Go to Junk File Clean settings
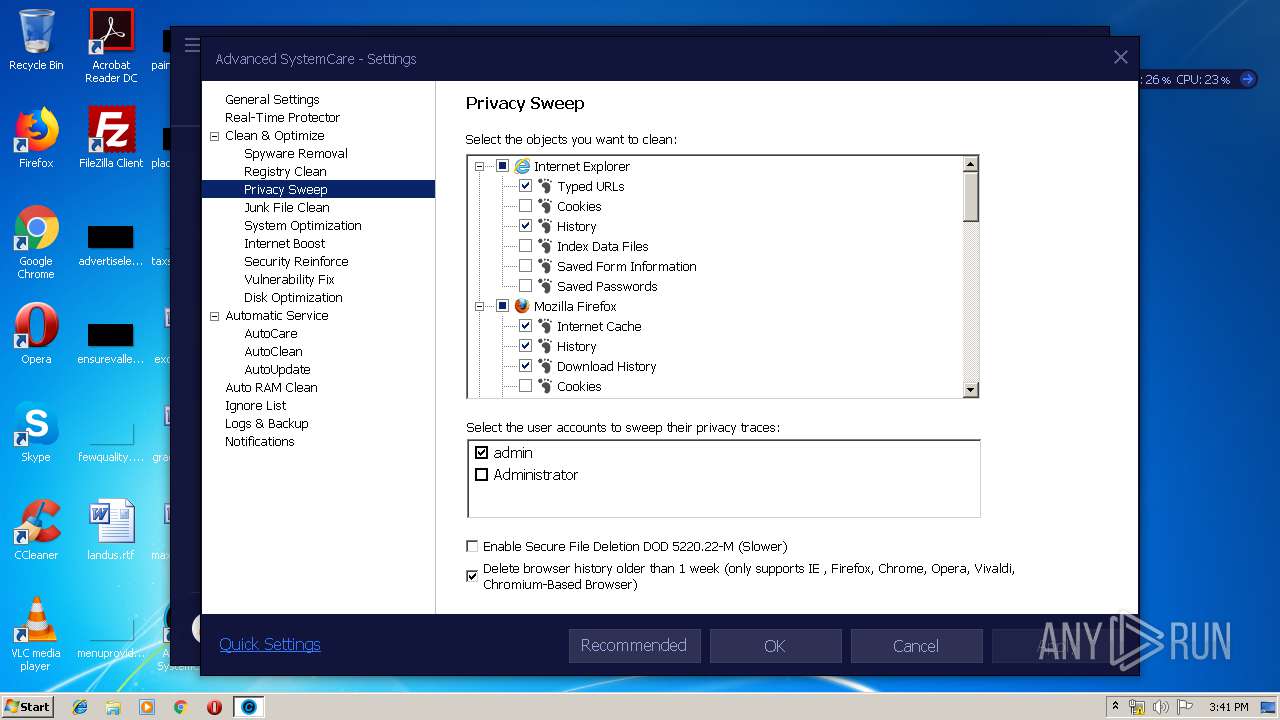 click(x=287, y=207)
